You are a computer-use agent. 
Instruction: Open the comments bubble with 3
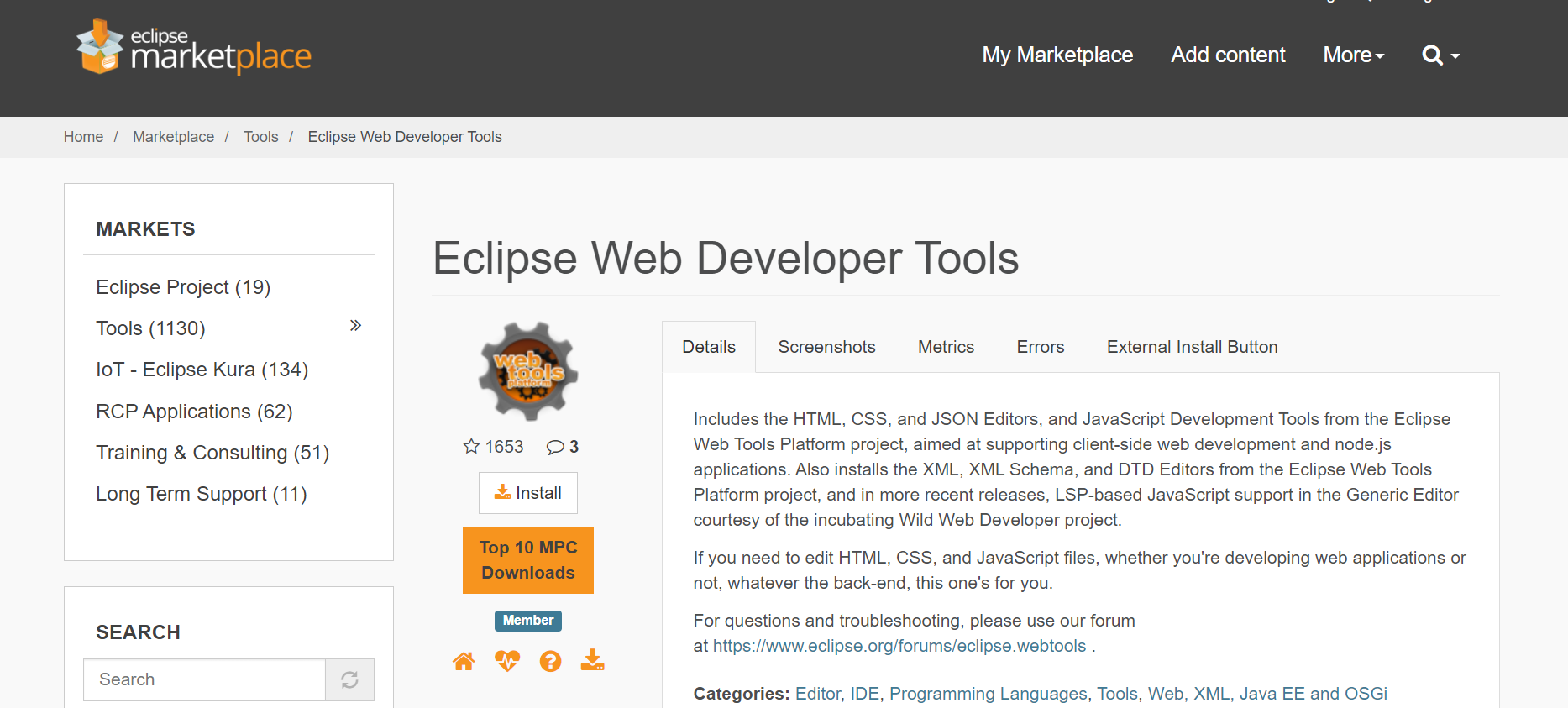562,447
